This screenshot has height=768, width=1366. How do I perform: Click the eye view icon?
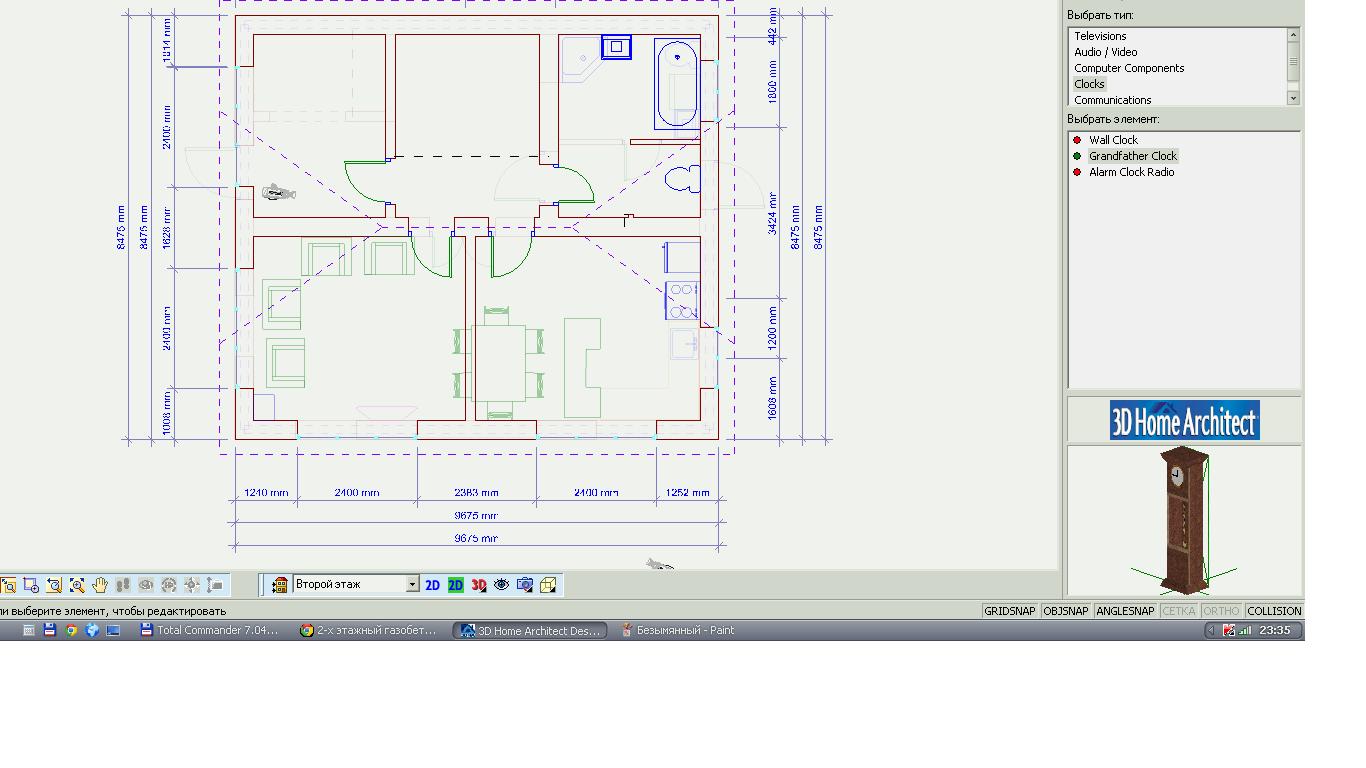[x=501, y=585]
